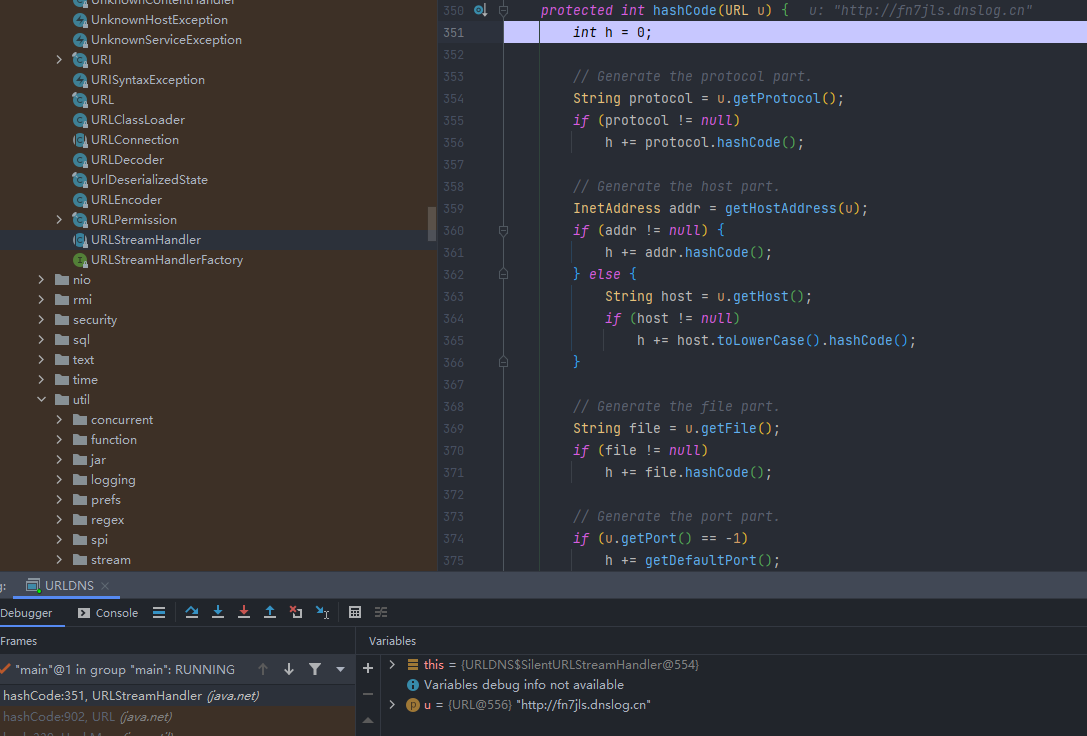
Task: Click Drop Frame icon
Action: 296,612
